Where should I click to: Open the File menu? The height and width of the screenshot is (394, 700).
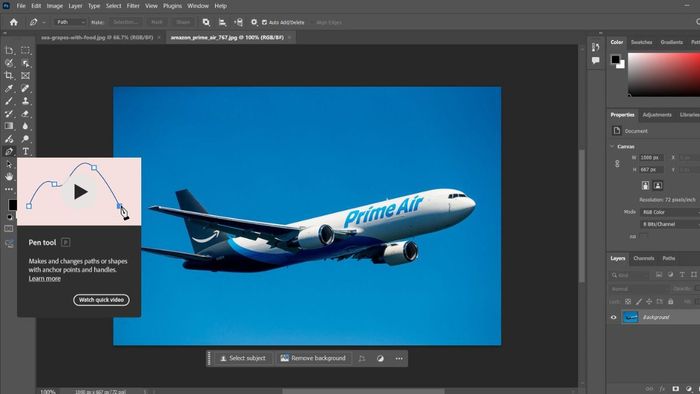[x=21, y=6]
